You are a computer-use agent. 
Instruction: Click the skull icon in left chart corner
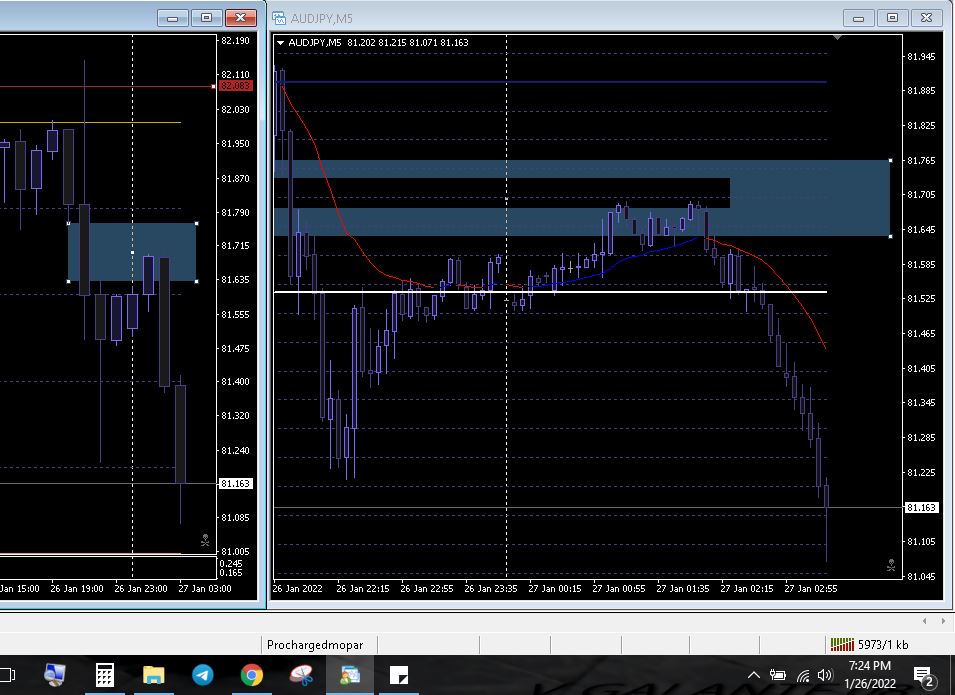pyautogui.click(x=205, y=540)
